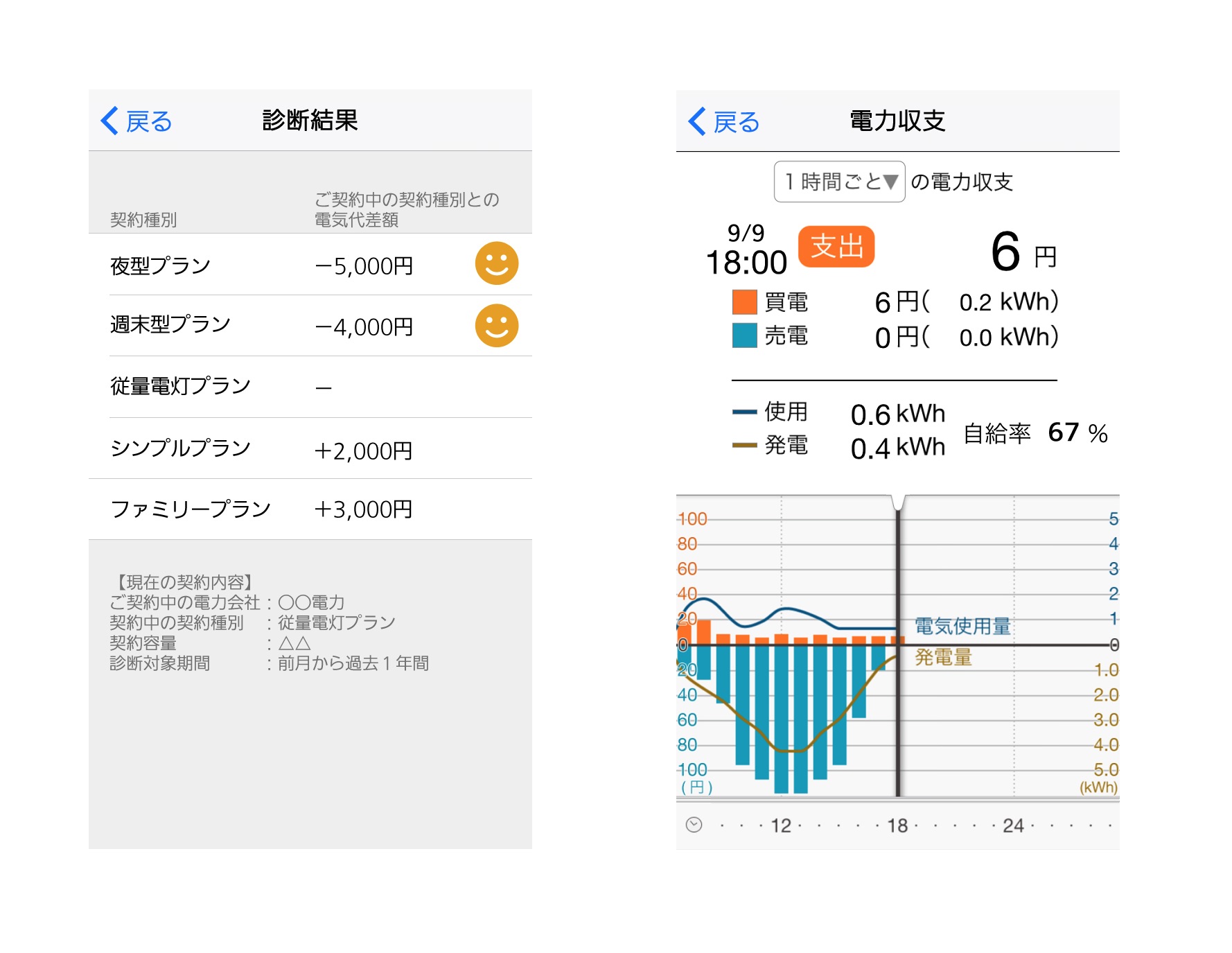Screen dimensions: 1232x953
Task: Choose the シンプルプラン row
Action: pos(310,448)
